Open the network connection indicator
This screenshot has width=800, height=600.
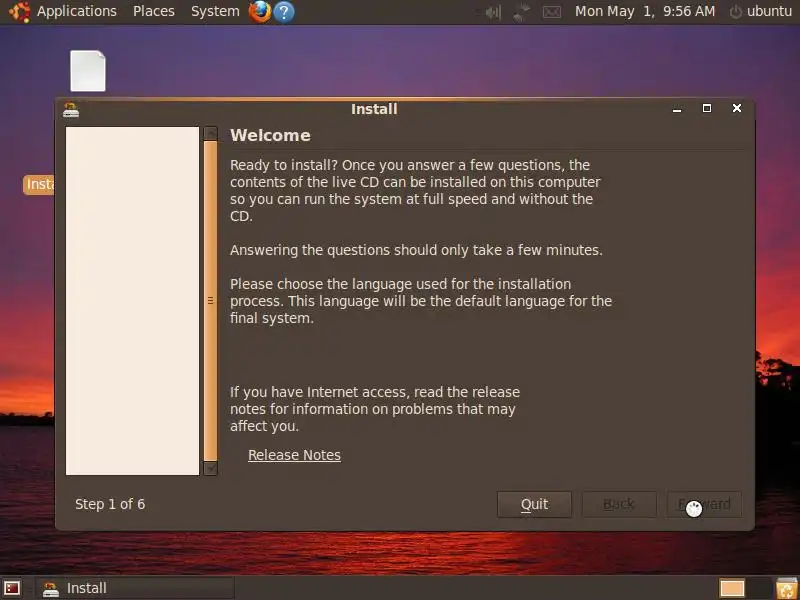point(521,12)
